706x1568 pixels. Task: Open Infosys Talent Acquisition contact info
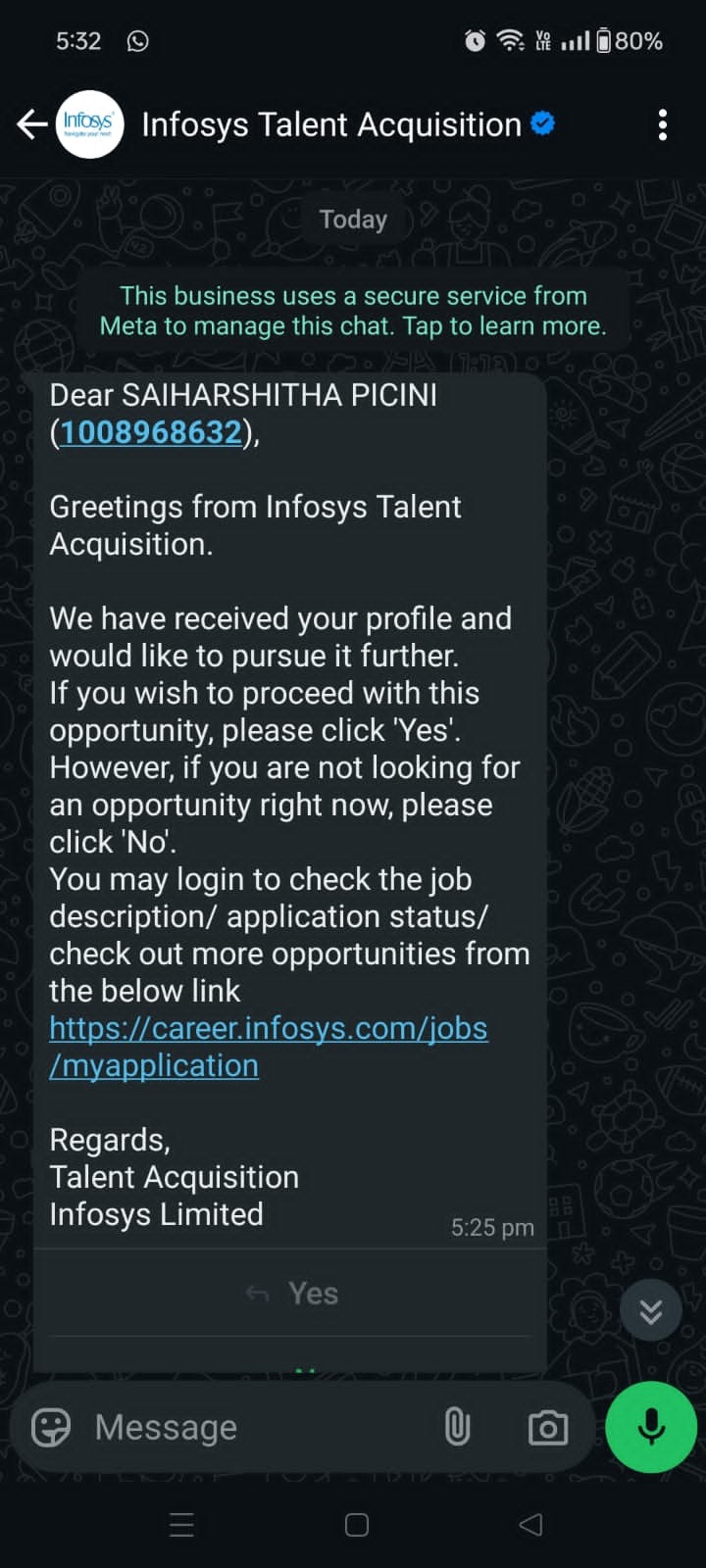coord(331,124)
